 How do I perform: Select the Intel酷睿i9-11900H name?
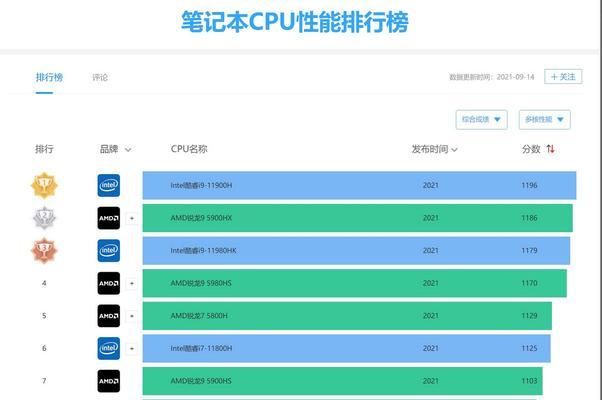pyautogui.click(x=201, y=185)
